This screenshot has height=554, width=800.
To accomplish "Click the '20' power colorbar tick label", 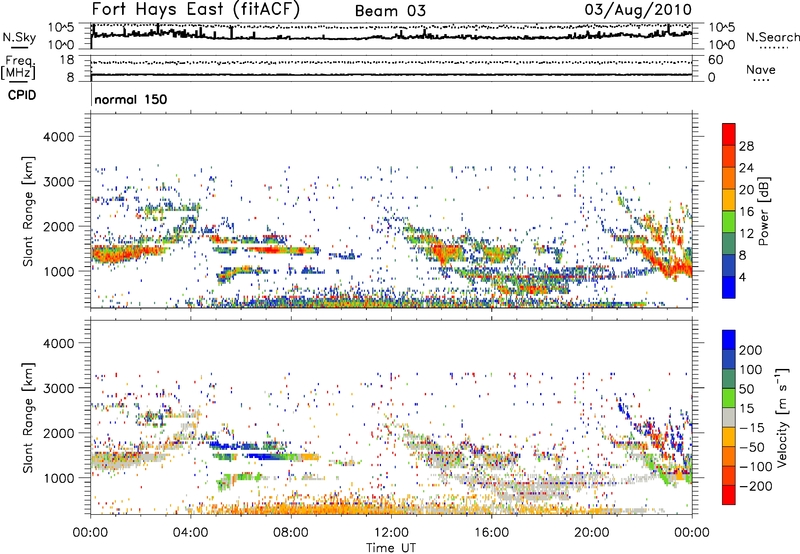I will click(746, 190).
